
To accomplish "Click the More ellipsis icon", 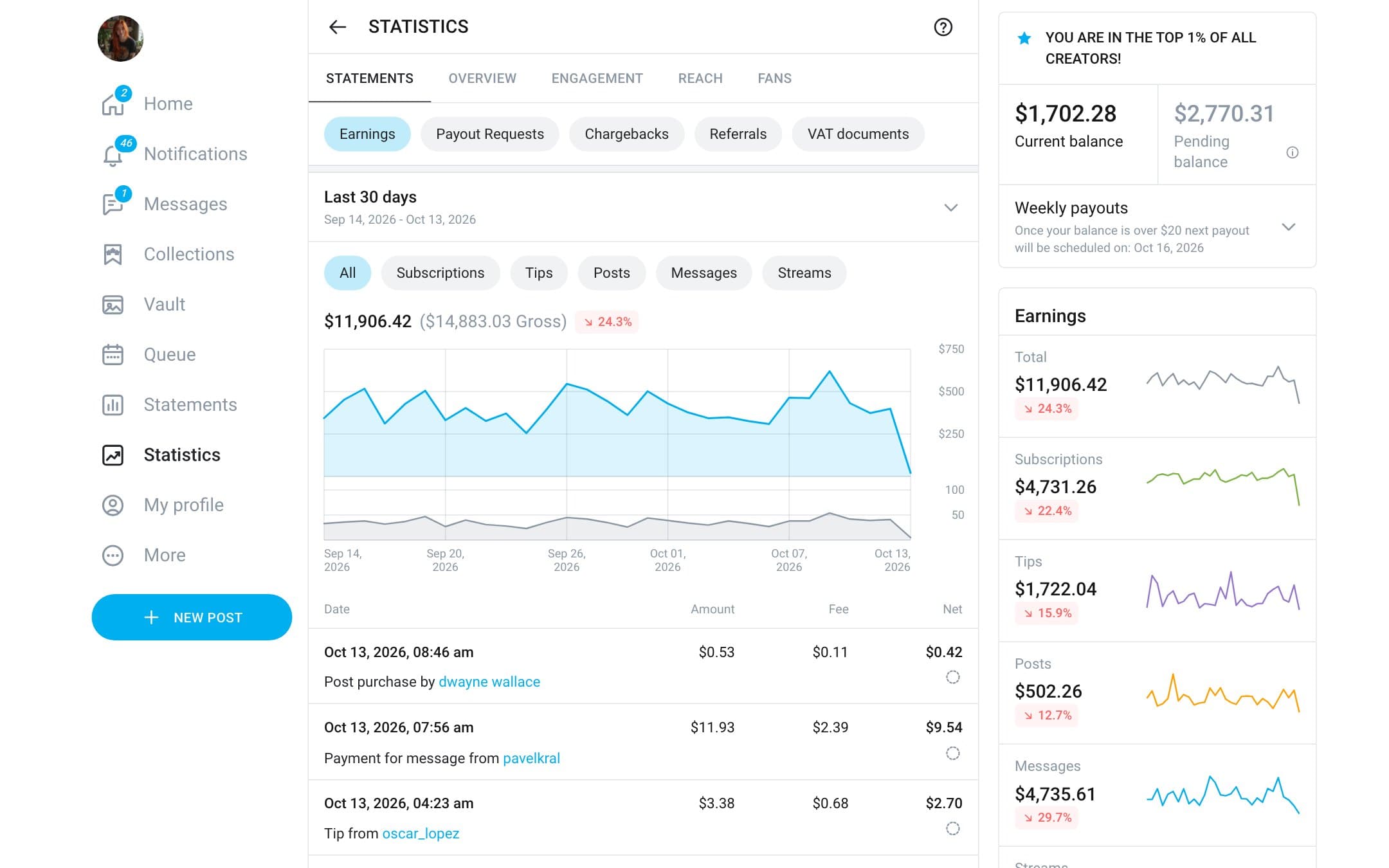I will 113,556.
